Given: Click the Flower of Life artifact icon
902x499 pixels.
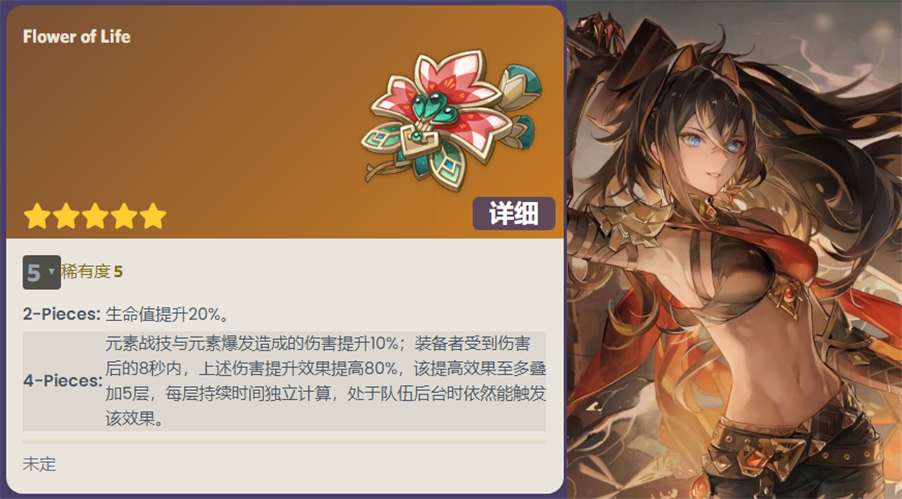Looking at the screenshot, I should (452, 121).
